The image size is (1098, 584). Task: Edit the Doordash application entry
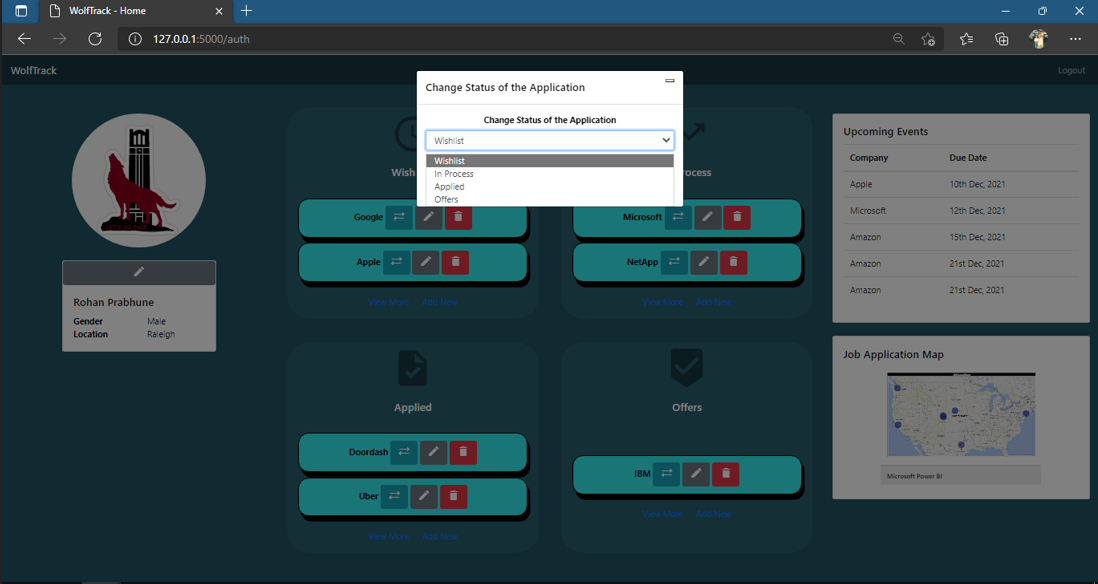point(433,452)
